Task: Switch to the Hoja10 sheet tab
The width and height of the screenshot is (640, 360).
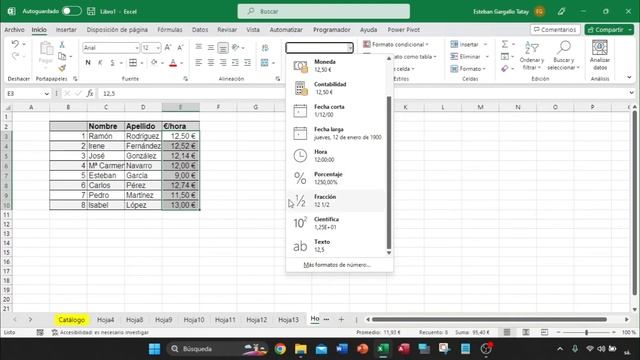Action: pyautogui.click(x=194, y=320)
